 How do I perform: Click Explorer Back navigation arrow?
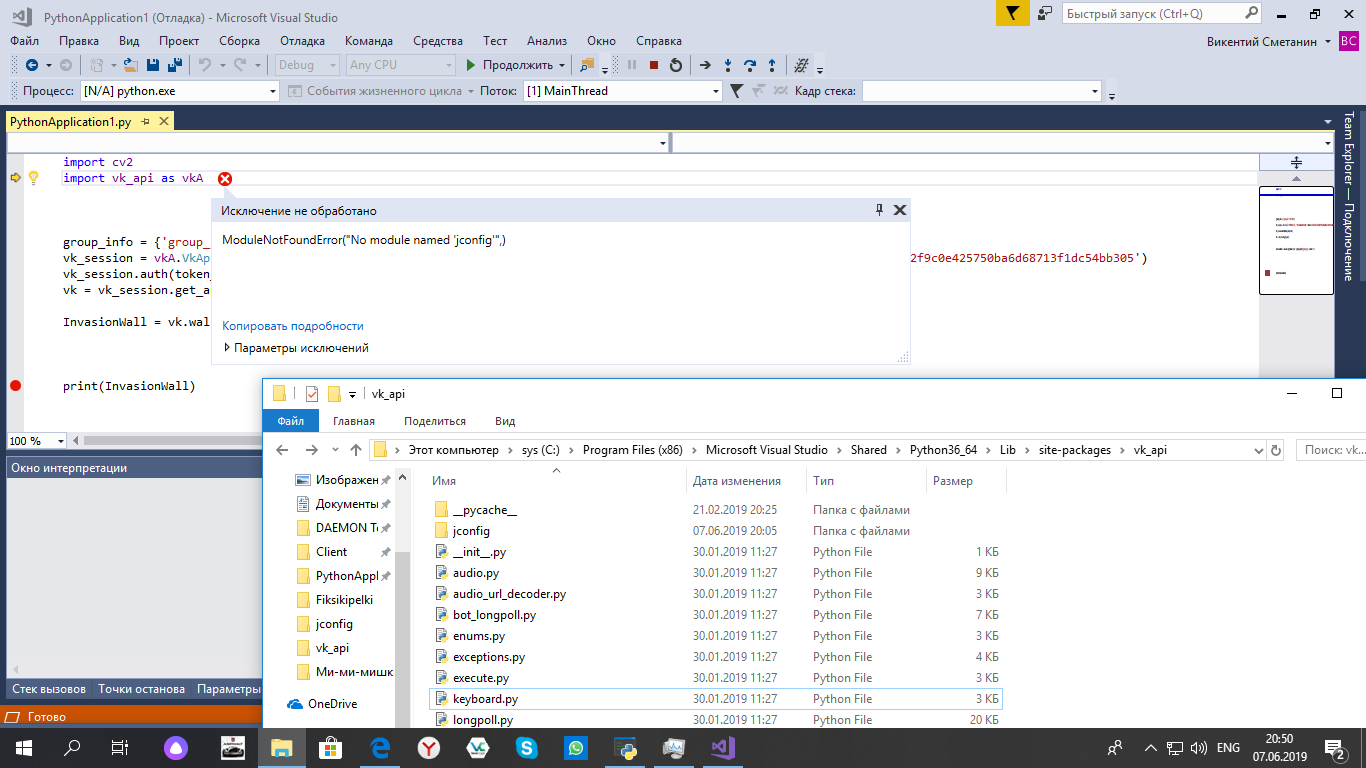click(x=282, y=450)
